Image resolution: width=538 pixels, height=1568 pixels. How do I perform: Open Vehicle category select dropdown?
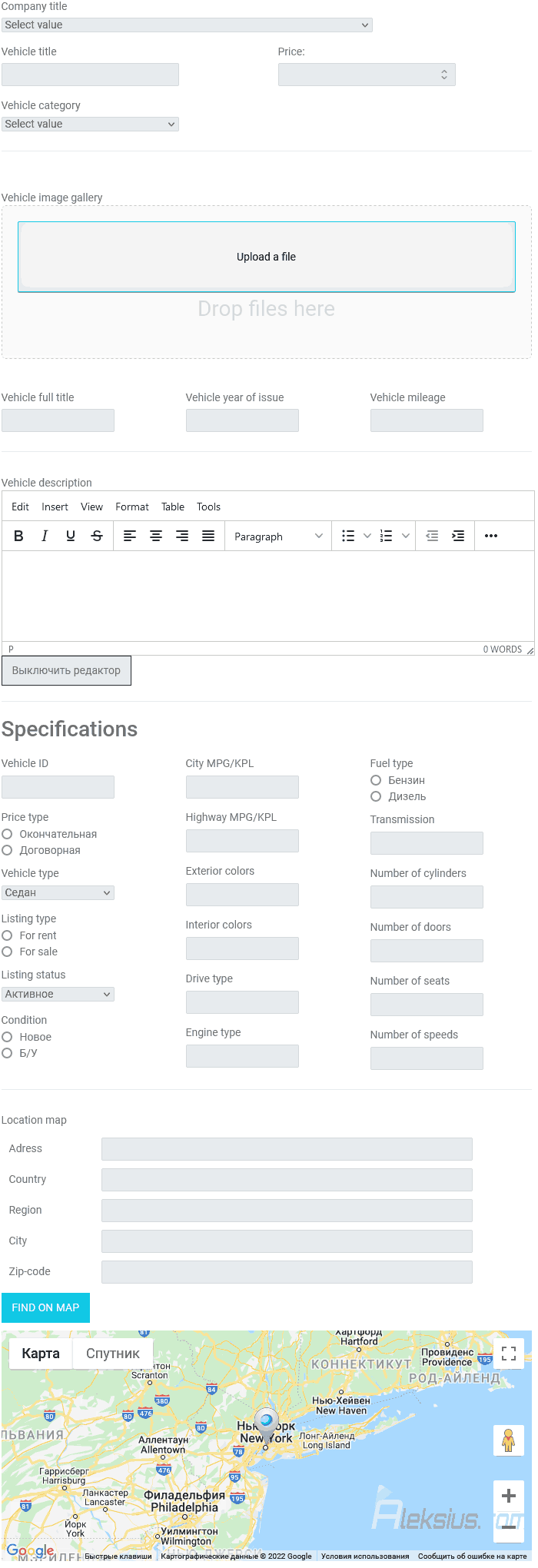[90, 124]
